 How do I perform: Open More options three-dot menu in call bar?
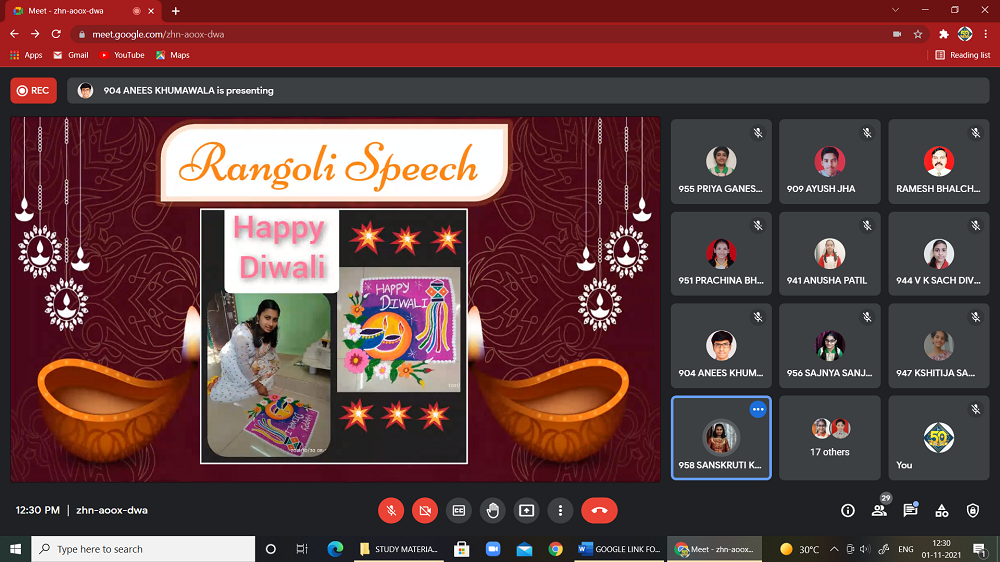click(560, 510)
